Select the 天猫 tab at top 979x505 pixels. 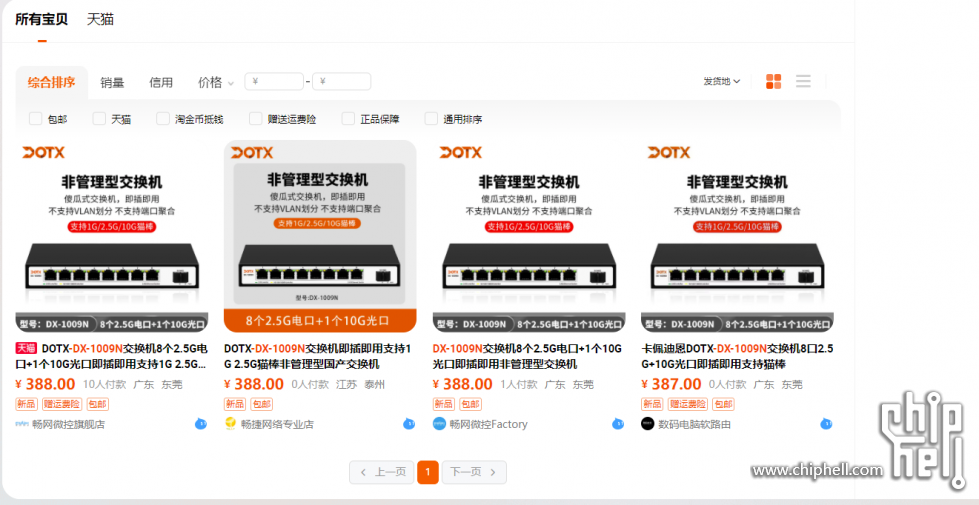point(100,19)
